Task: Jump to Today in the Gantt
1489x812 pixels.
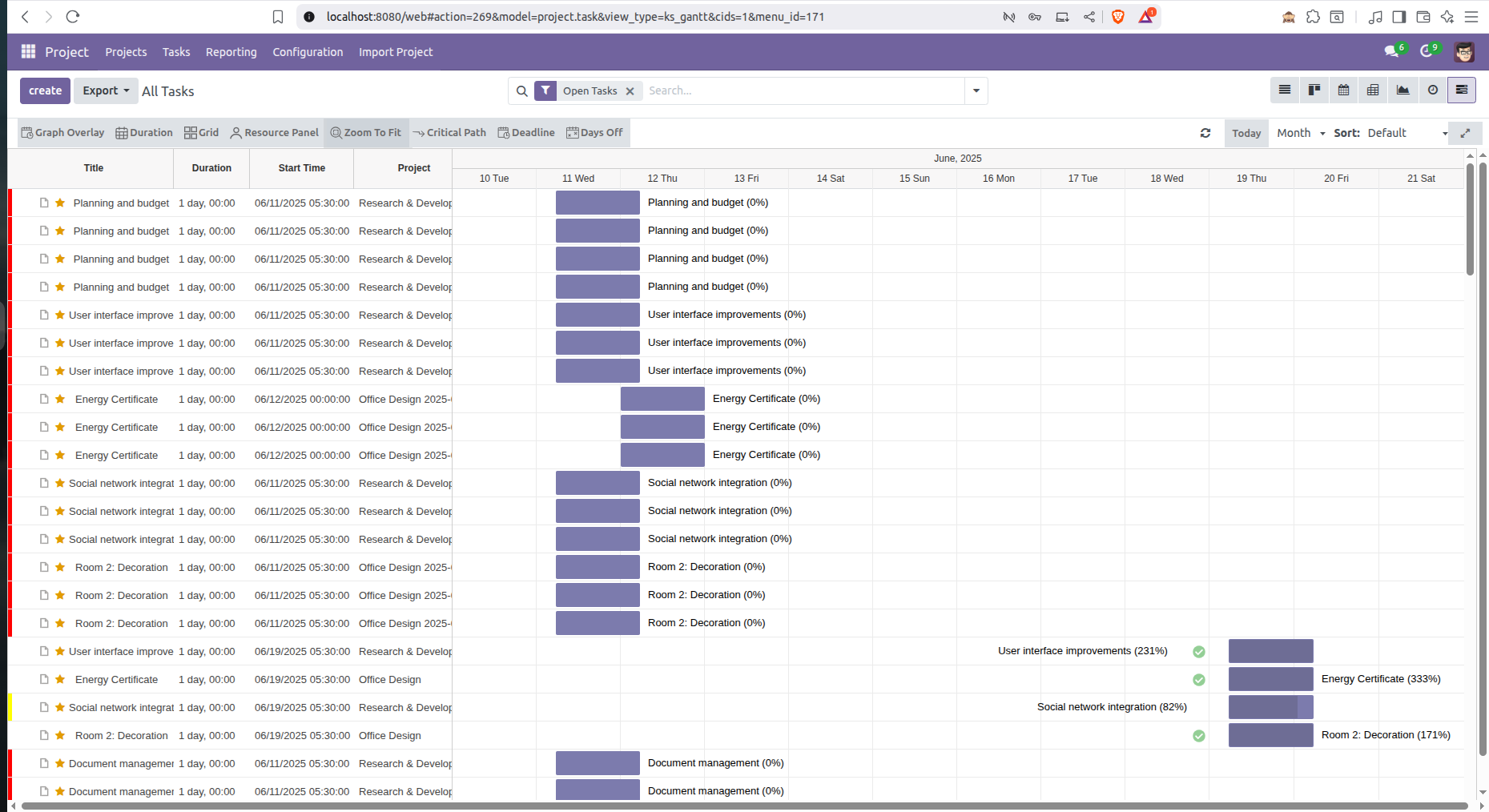Action: [x=1246, y=133]
